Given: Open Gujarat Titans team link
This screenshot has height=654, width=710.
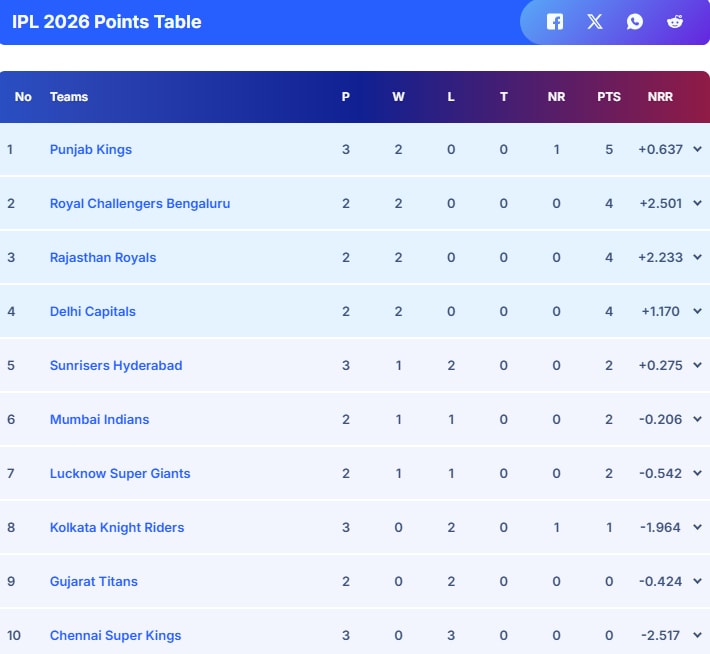Looking at the screenshot, I should coord(94,581).
